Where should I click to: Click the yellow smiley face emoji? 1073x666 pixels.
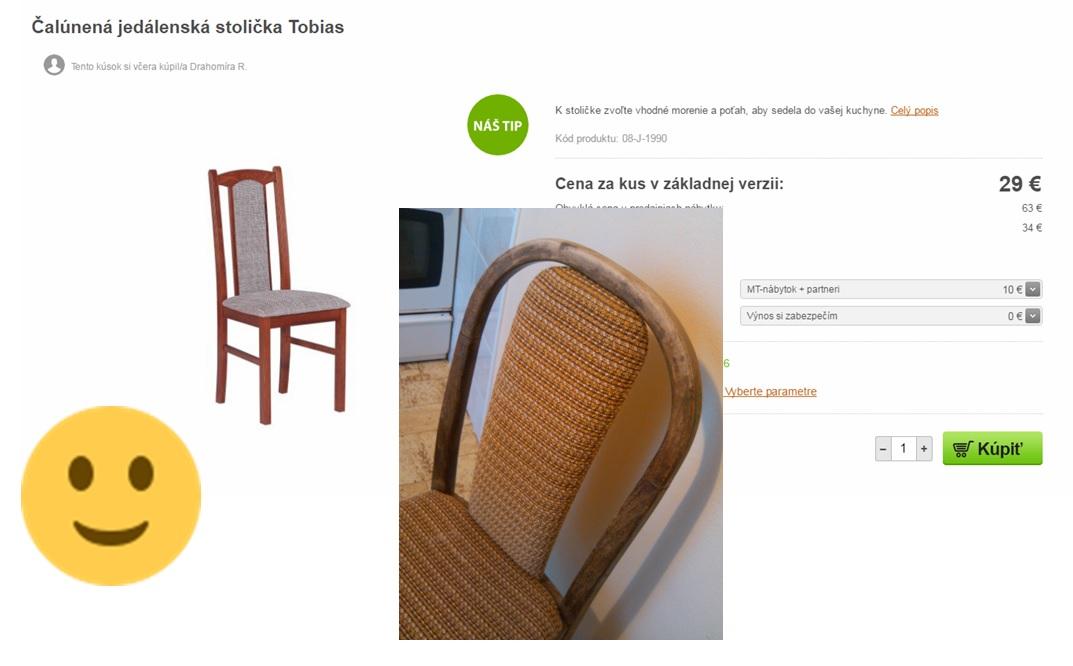[111, 496]
